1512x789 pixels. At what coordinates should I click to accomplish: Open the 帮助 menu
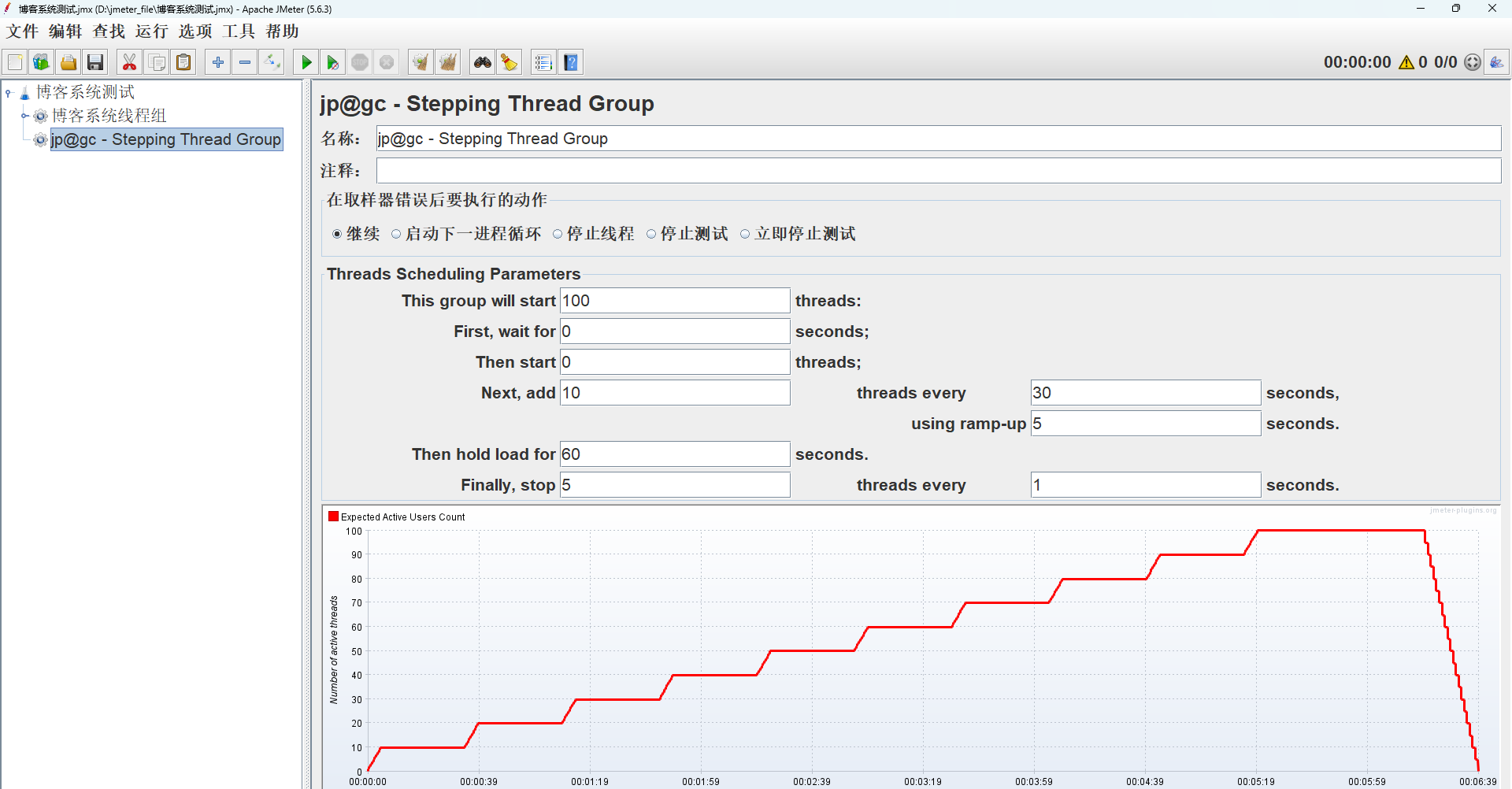282,31
